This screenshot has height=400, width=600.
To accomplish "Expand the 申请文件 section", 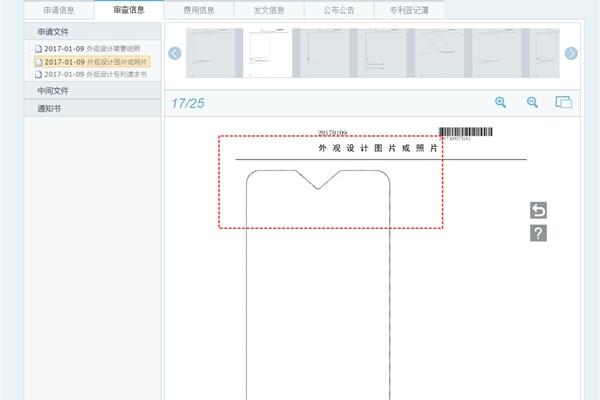I will (x=54, y=32).
